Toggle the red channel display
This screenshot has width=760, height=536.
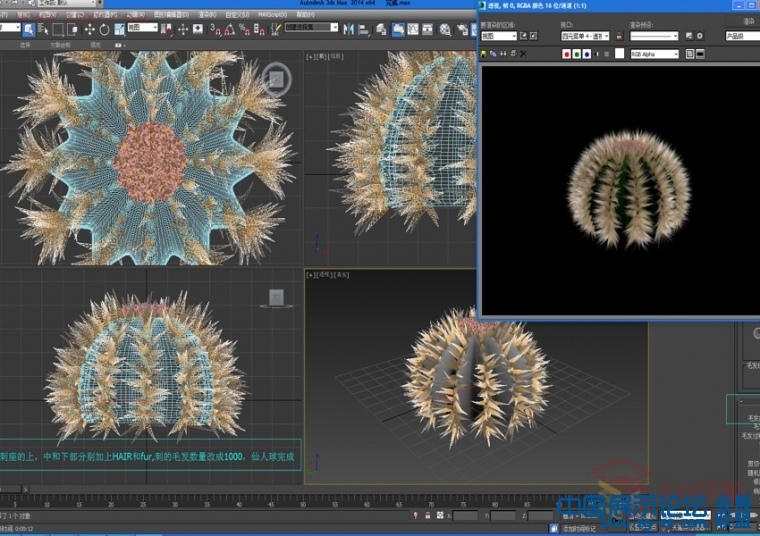(566, 54)
